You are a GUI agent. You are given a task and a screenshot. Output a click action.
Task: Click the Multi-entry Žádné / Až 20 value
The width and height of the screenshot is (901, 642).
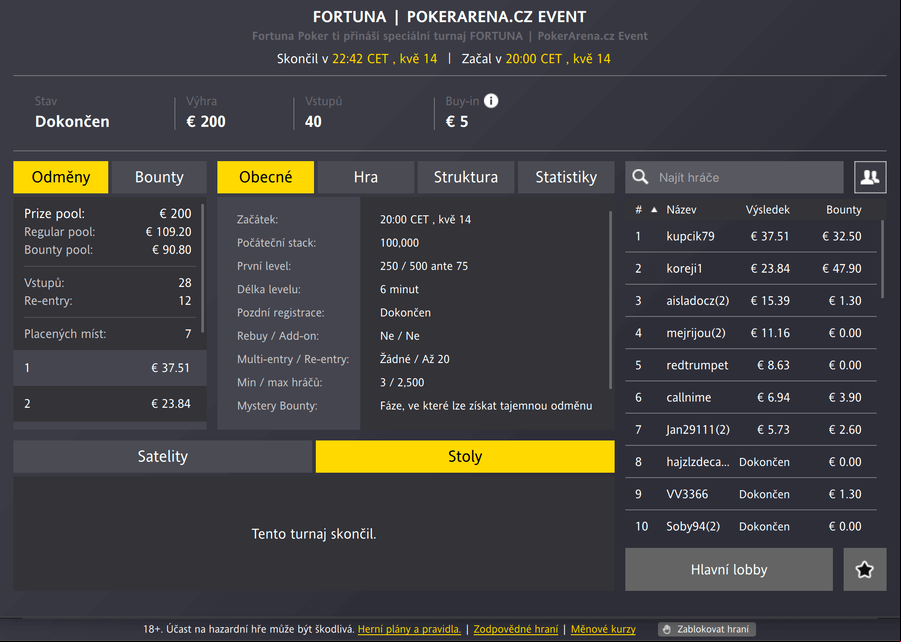tap(415, 359)
